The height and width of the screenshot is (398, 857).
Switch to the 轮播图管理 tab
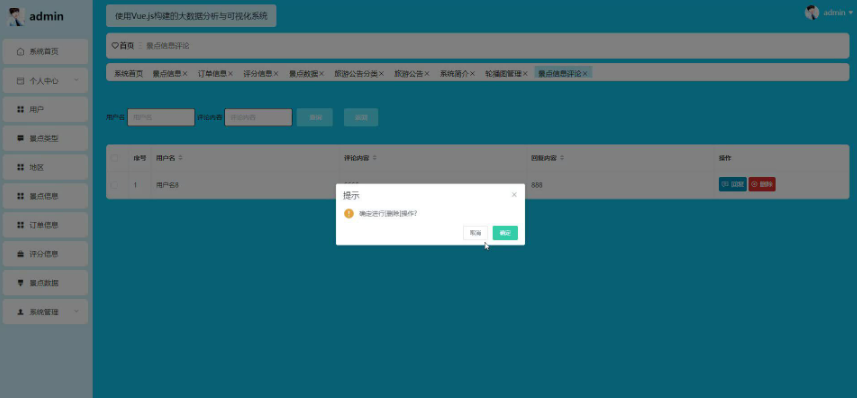click(x=503, y=73)
